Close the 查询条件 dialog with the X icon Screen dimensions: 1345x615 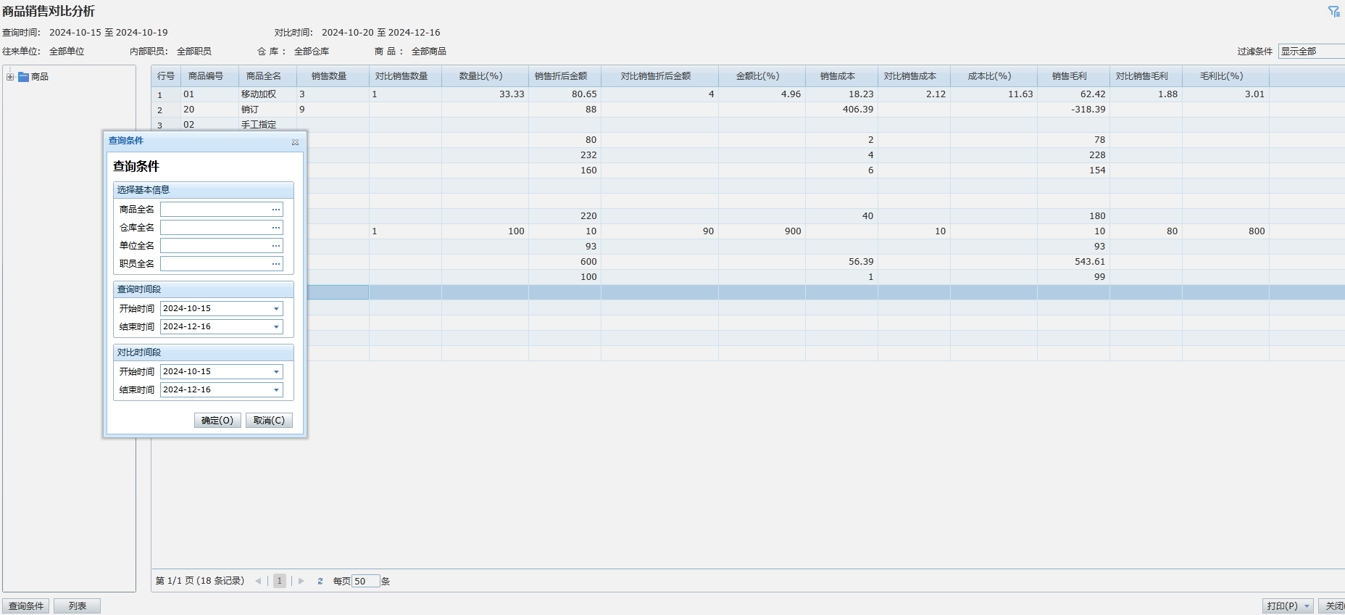tap(295, 142)
